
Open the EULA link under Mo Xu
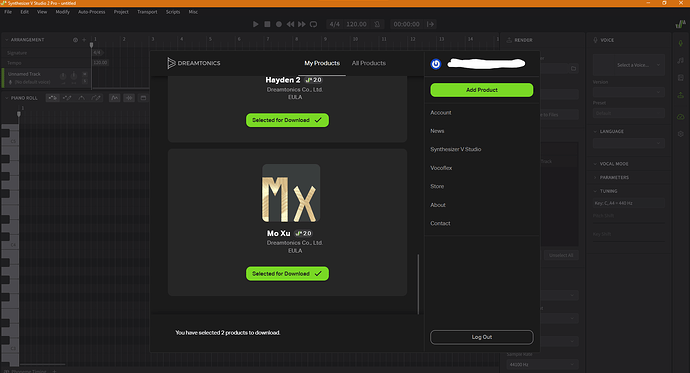295,251
